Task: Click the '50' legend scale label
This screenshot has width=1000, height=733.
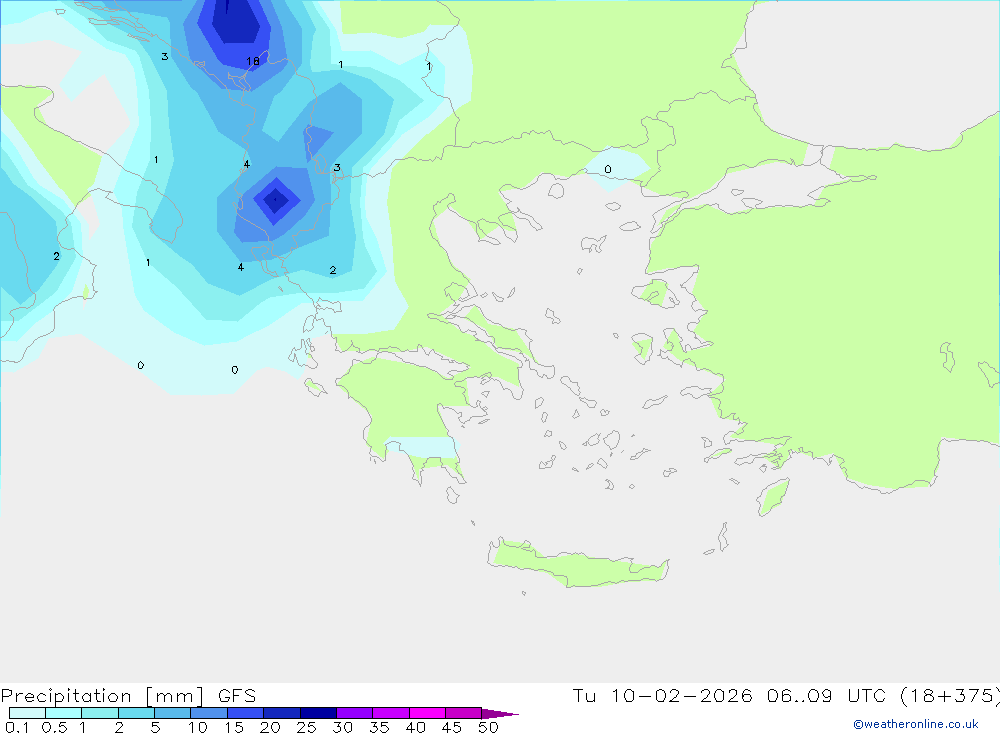Action: pos(488,727)
